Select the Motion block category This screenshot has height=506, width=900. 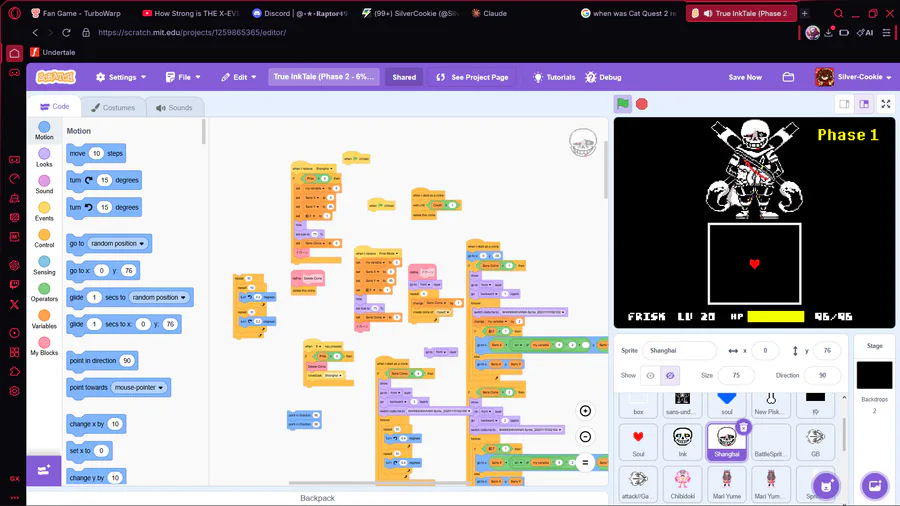44,130
